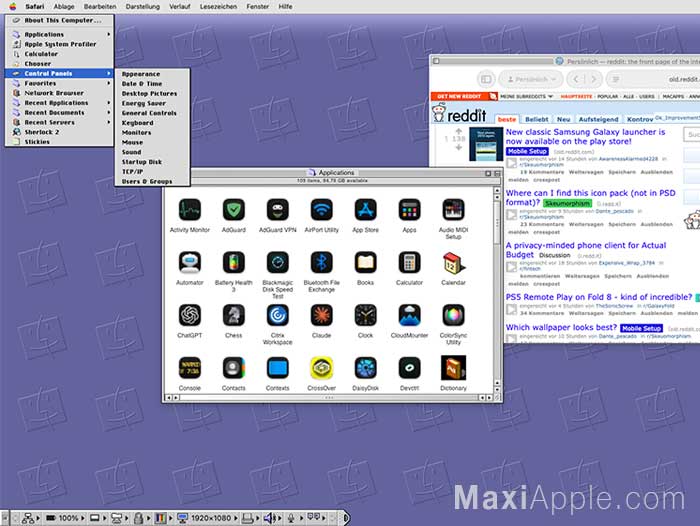Click GET NEW REDDIT button

pyautogui.click(x=464, y=96)
